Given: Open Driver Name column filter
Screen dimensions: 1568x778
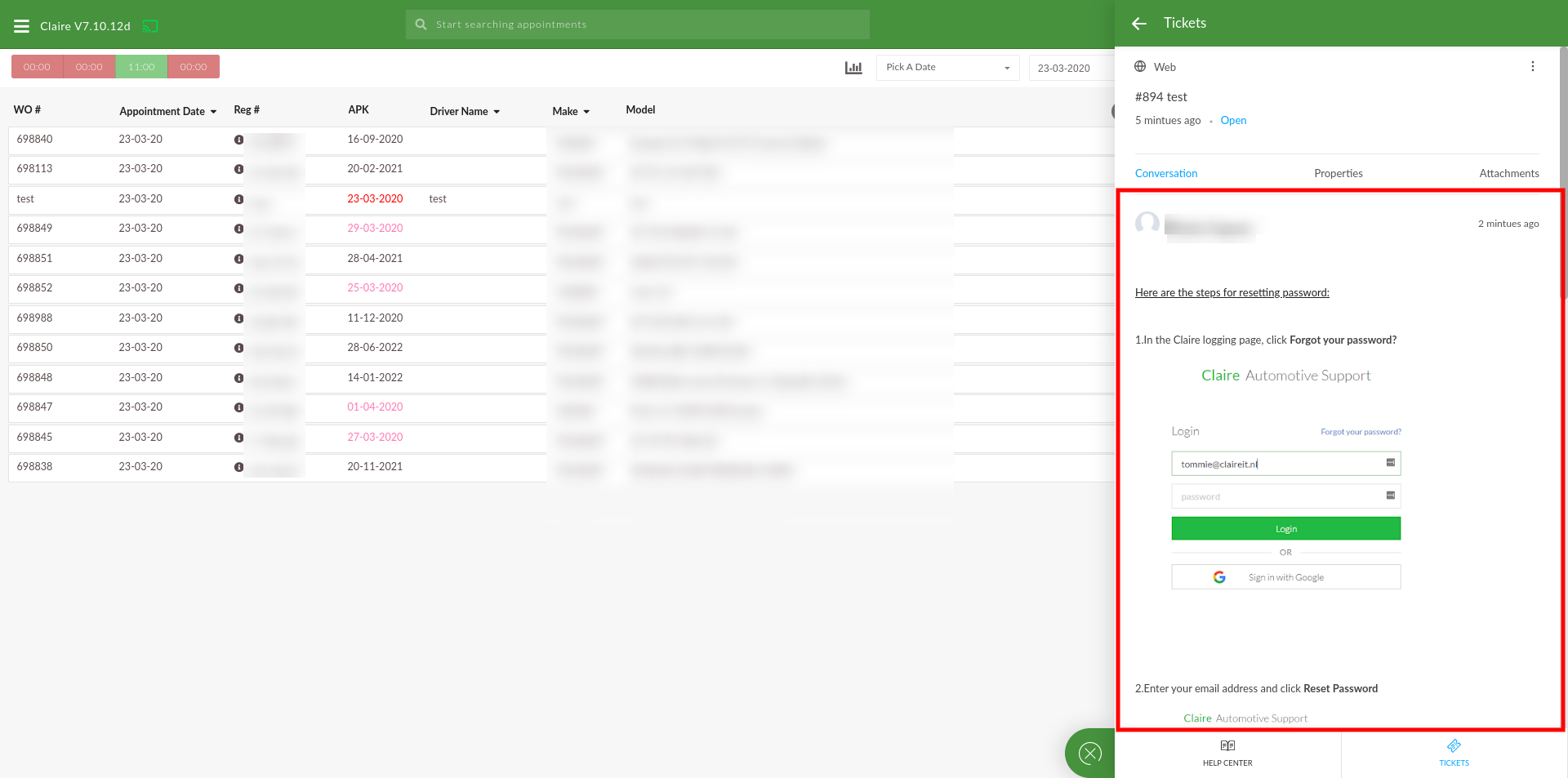Looking at the screenshot, I should (x=497, y=112).
